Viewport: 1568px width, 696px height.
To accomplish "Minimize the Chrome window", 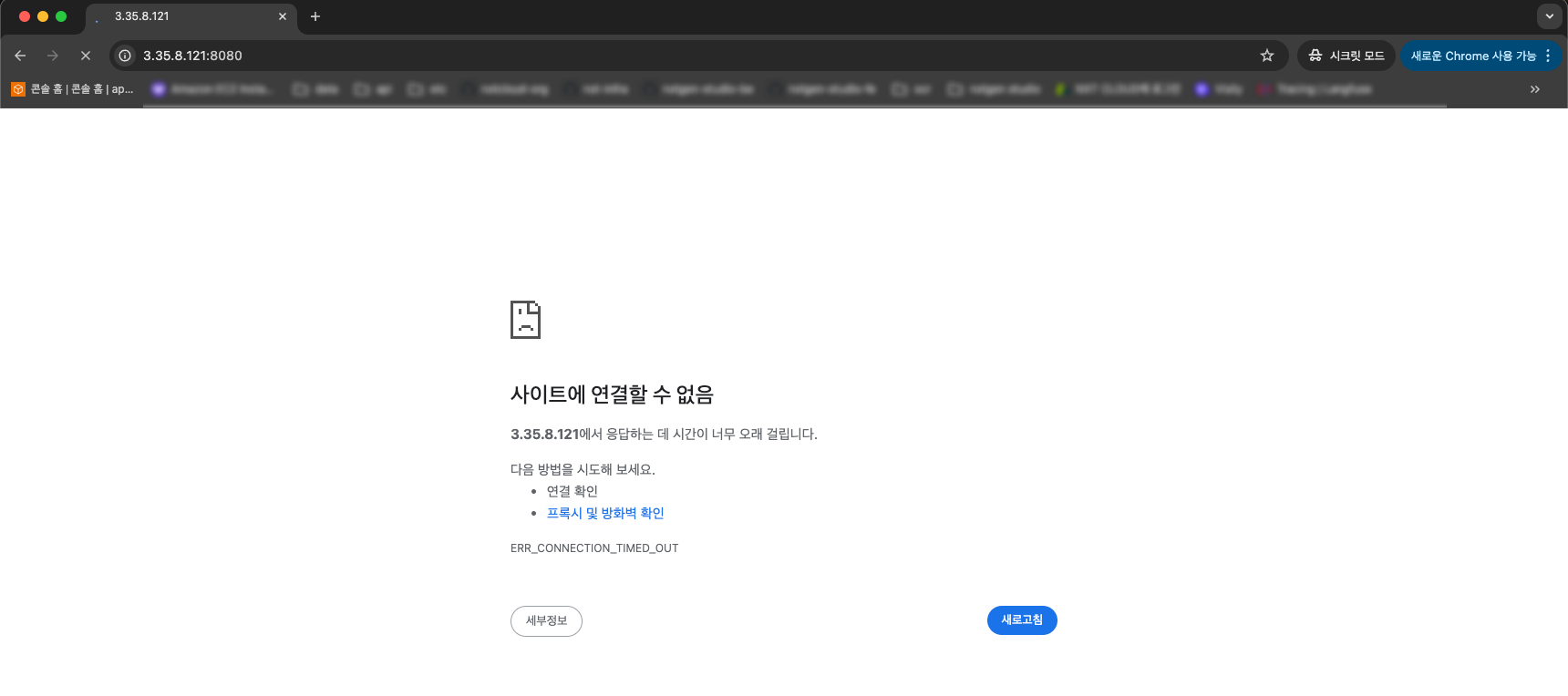I will coord(43,16).
